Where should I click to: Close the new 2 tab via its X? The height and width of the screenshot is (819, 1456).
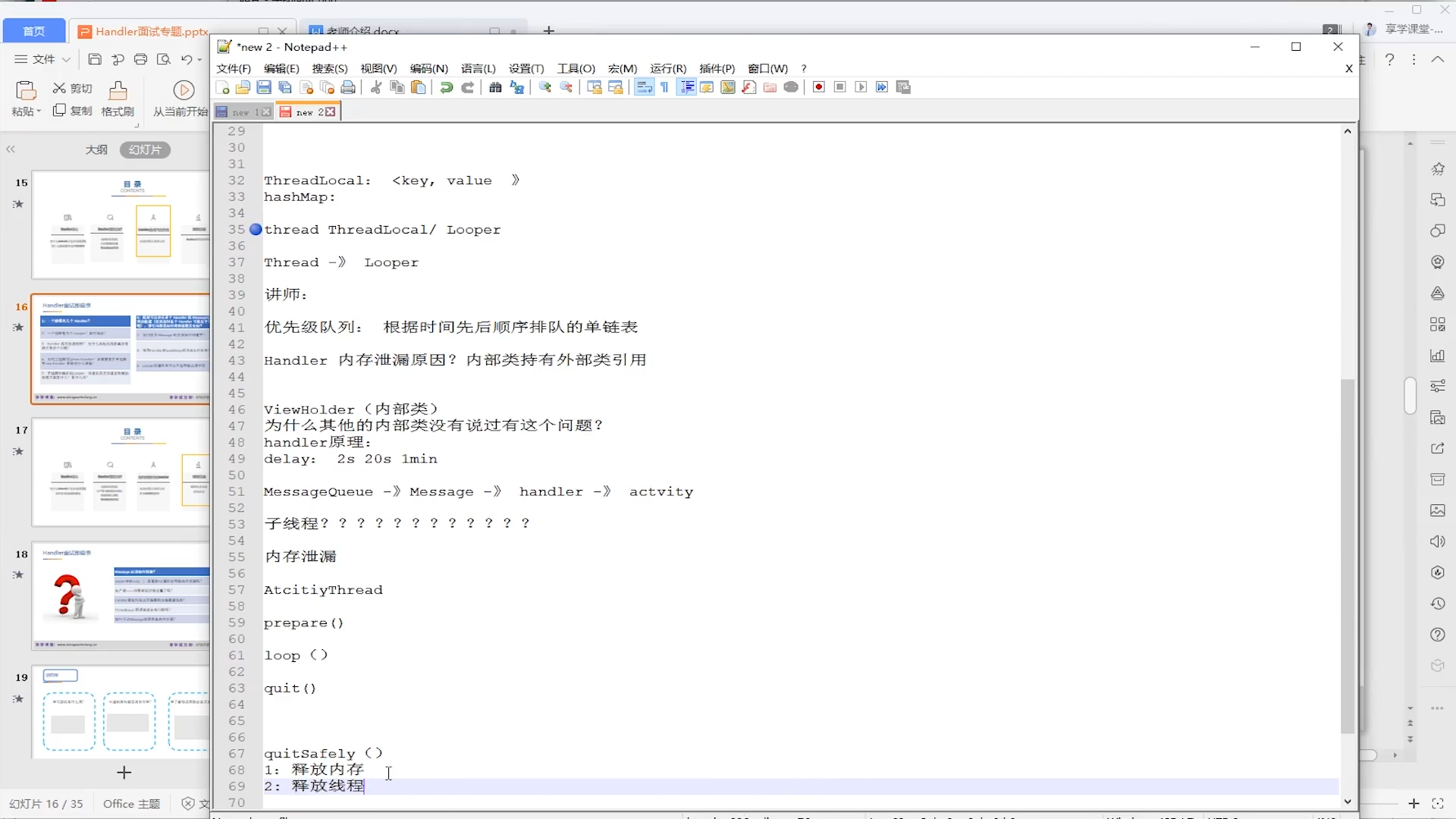click(x=331, y=111)
